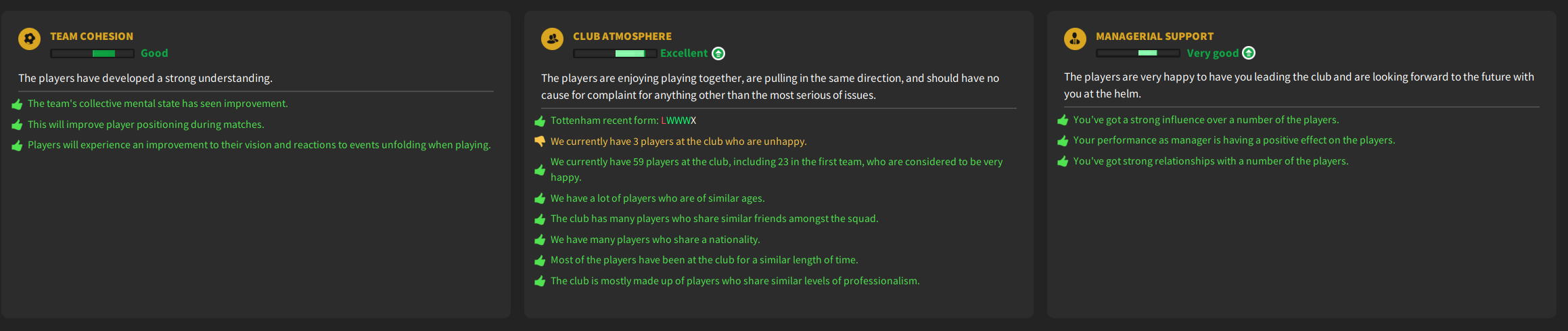
Task: Click the Managerial Support progress bar
Action: [1138, 53]
